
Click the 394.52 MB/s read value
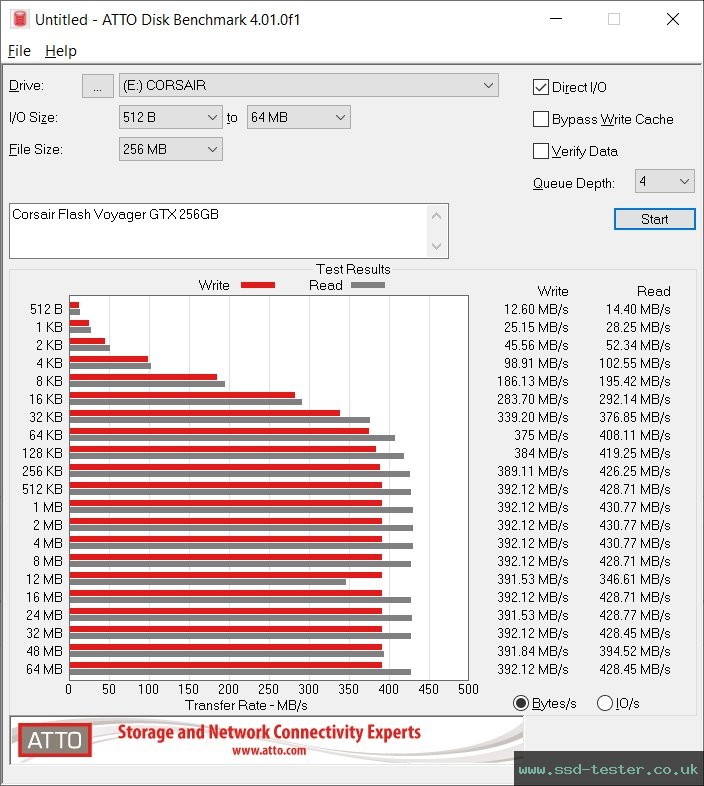coord(635,651)
